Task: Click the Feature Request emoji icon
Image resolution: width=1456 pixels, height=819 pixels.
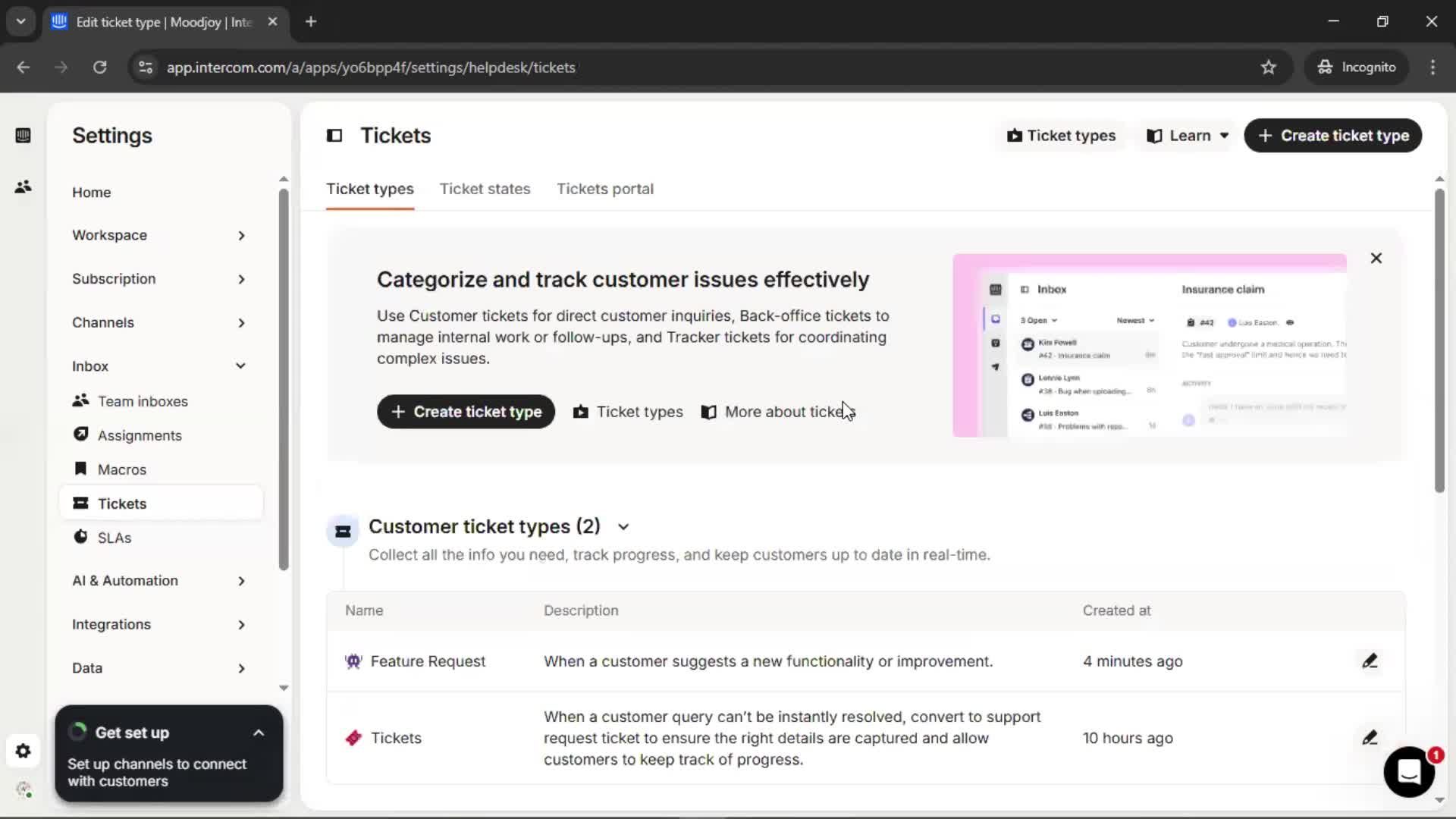Action: click(353, 661)
